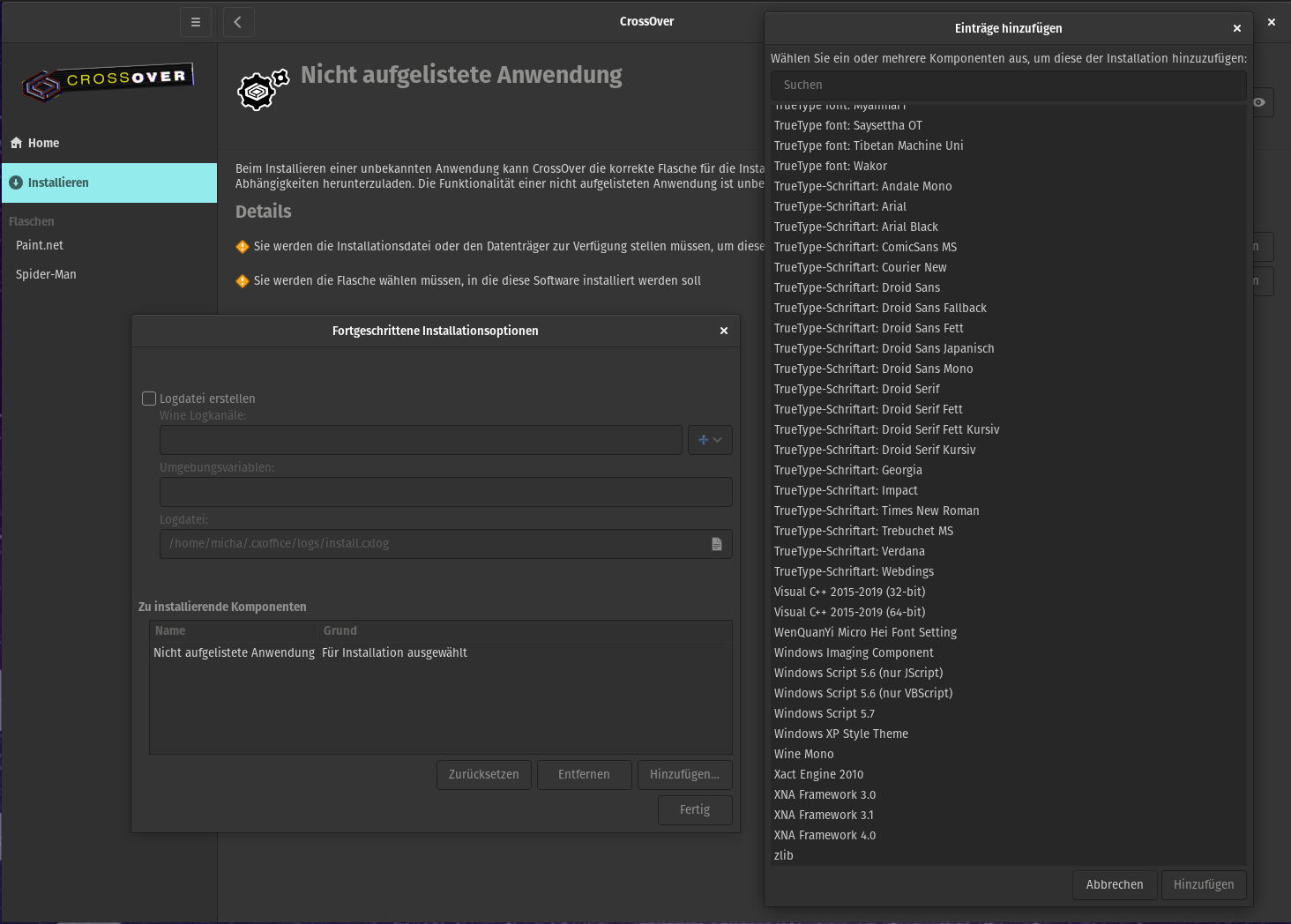Open the Wine log channels add dropdown

(710, 440)
